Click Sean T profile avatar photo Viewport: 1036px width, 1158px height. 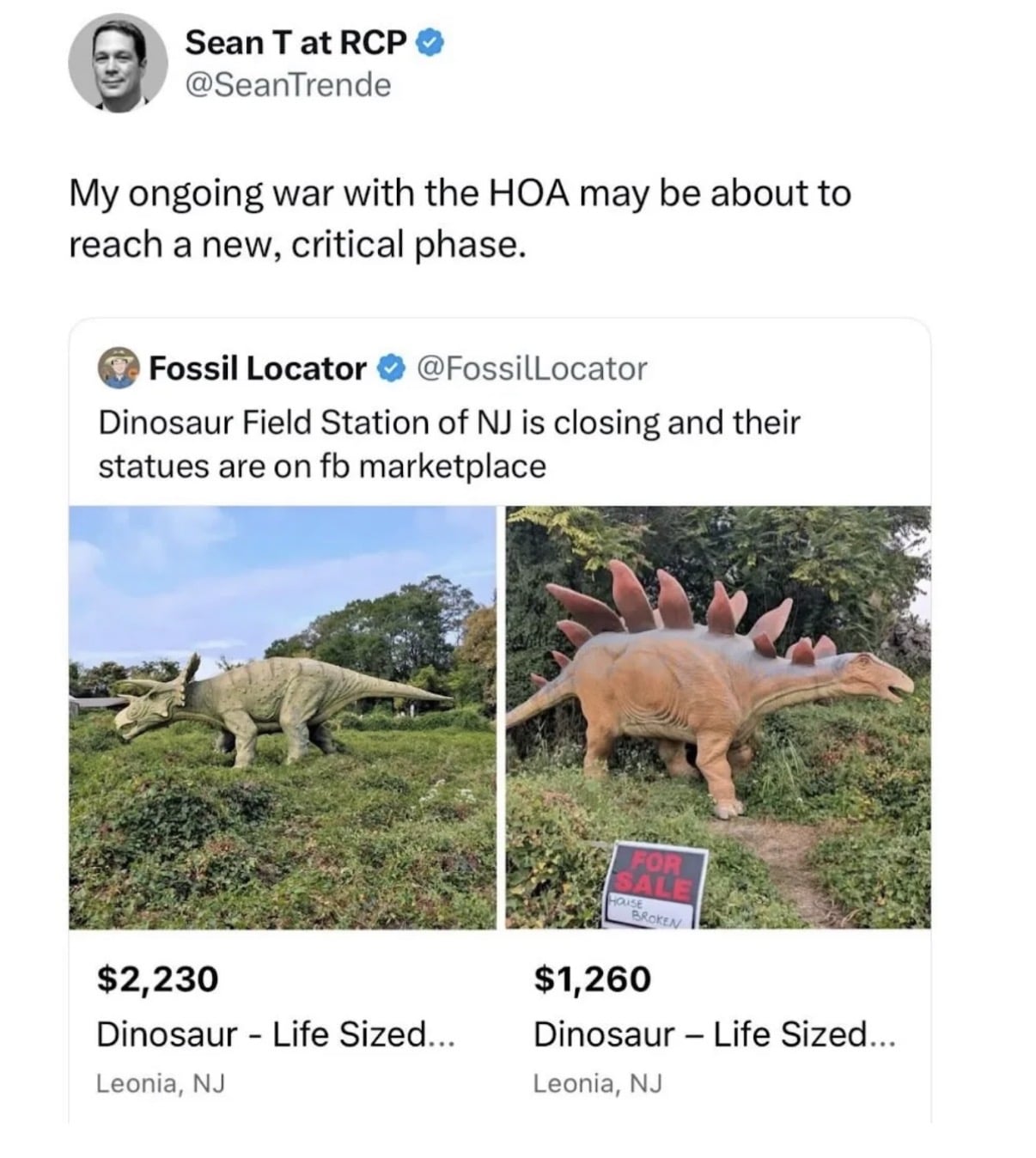pos(118,63)
